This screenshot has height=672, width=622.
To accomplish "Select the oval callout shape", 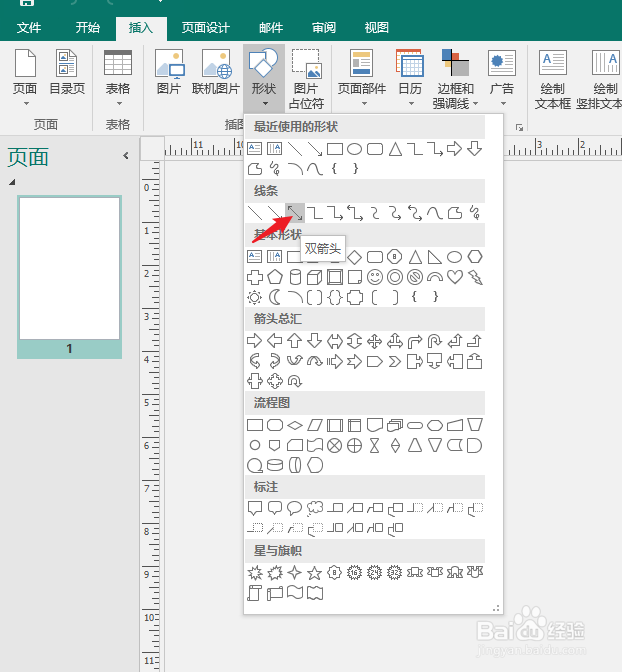I will (295, 508).
